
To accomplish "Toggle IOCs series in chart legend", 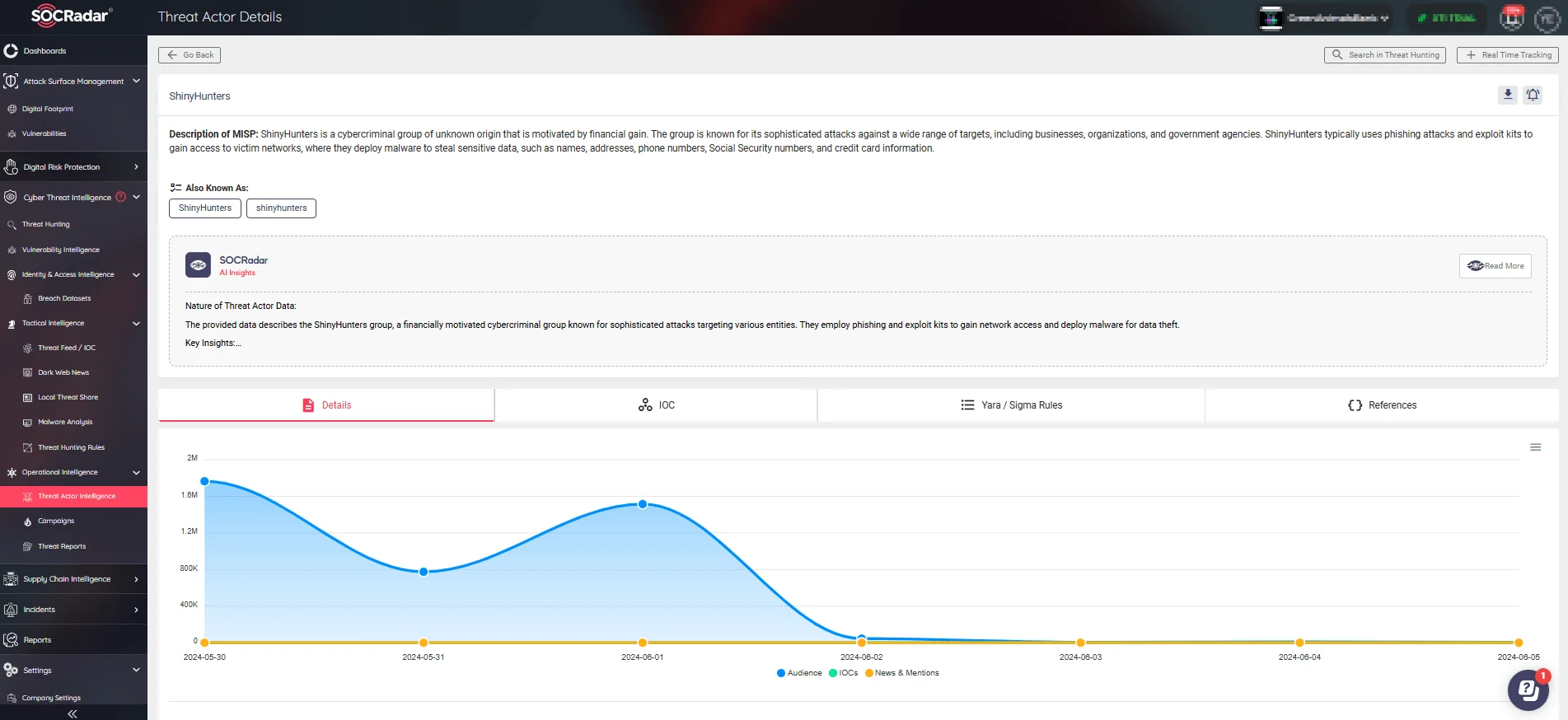I will point(844,673).
